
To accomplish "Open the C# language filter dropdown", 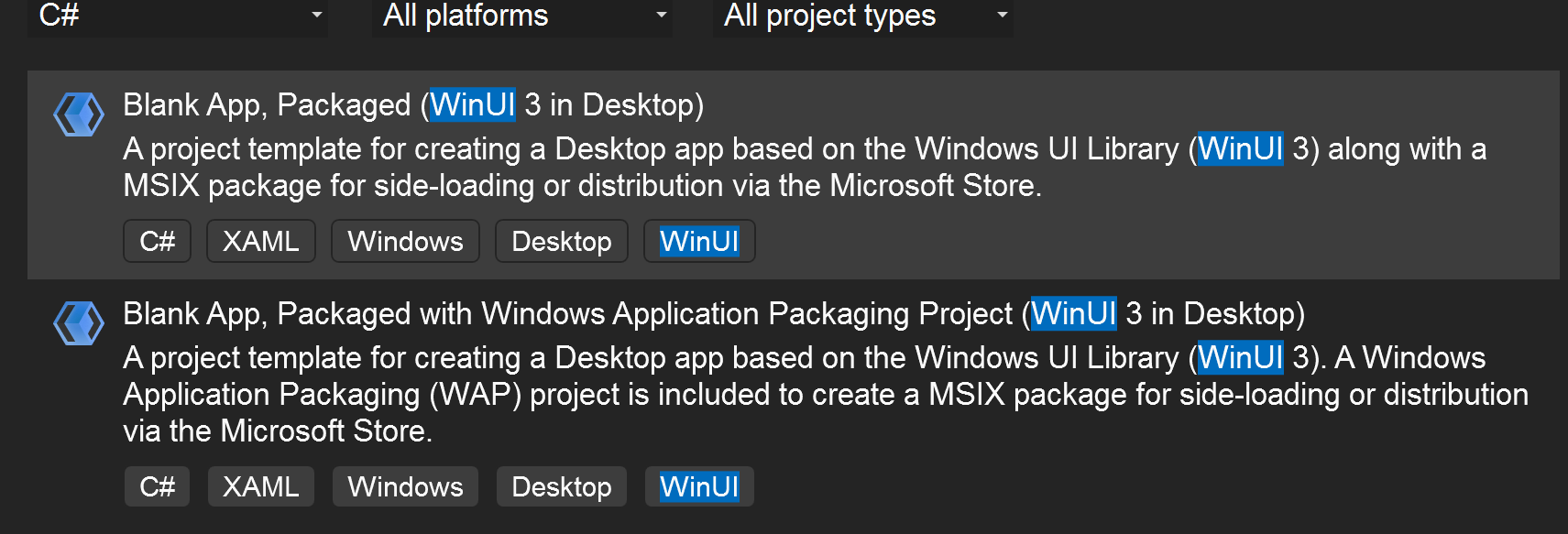I will coord(178,16).
